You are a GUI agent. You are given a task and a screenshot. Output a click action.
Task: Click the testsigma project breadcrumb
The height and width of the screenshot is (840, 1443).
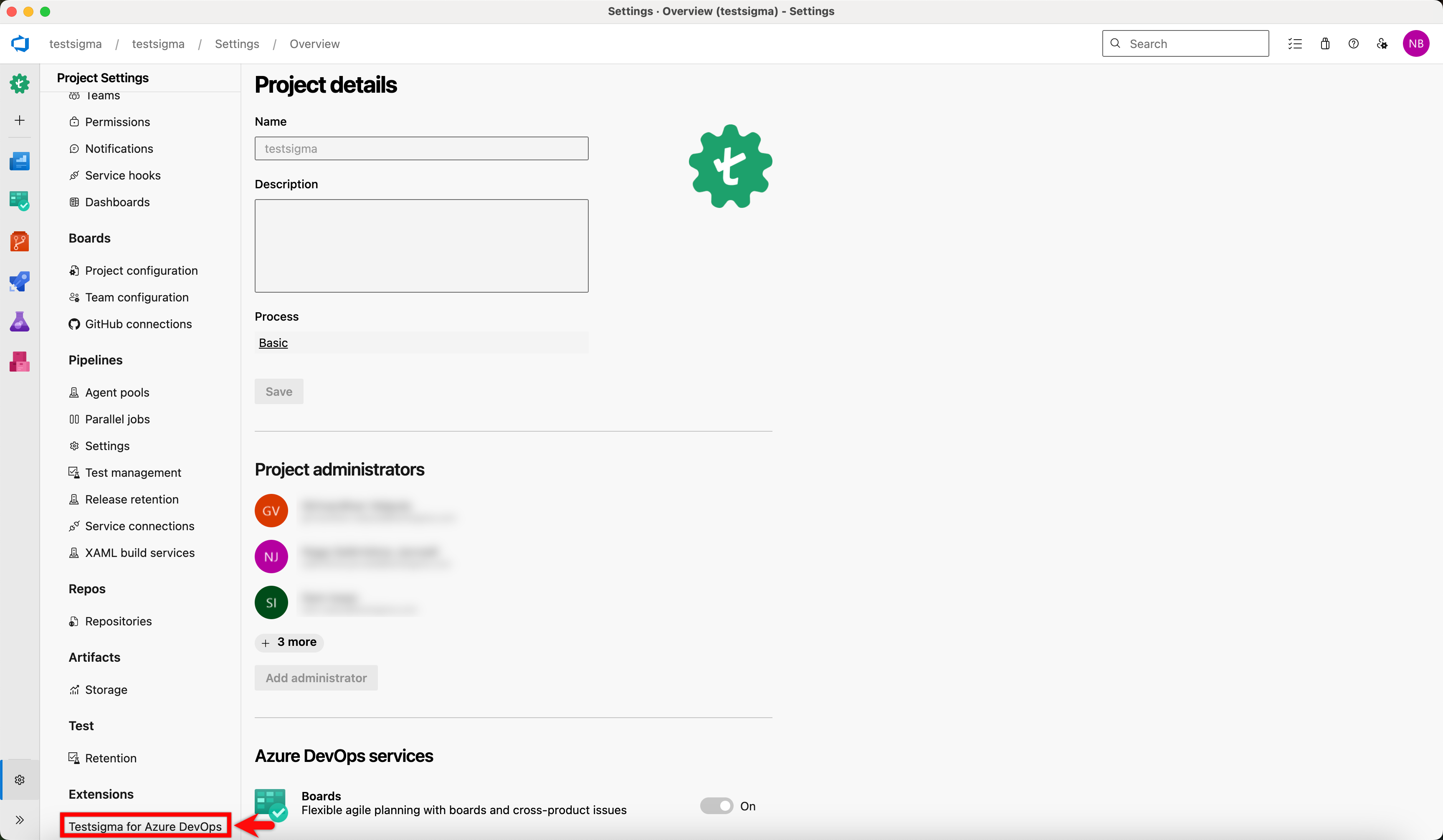(x=158, y=43)
